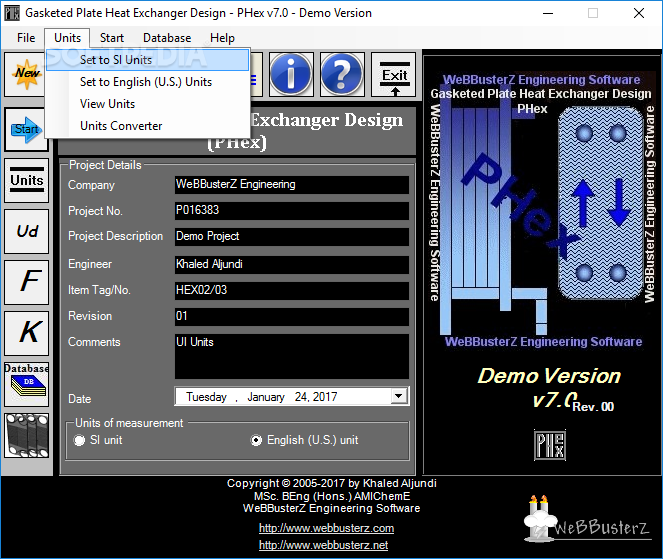Click the Company input field
This screenshot has width=663, height=559.
pos(292,185)
